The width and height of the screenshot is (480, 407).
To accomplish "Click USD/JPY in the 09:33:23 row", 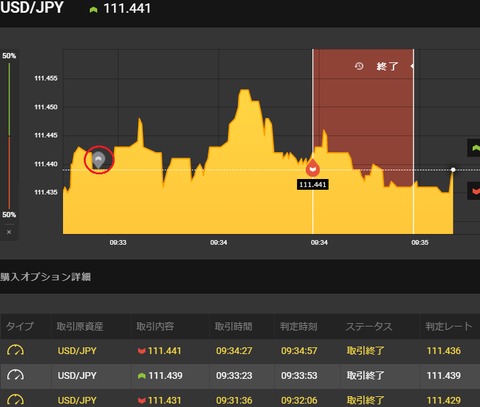I will click(x=77, y=376).
